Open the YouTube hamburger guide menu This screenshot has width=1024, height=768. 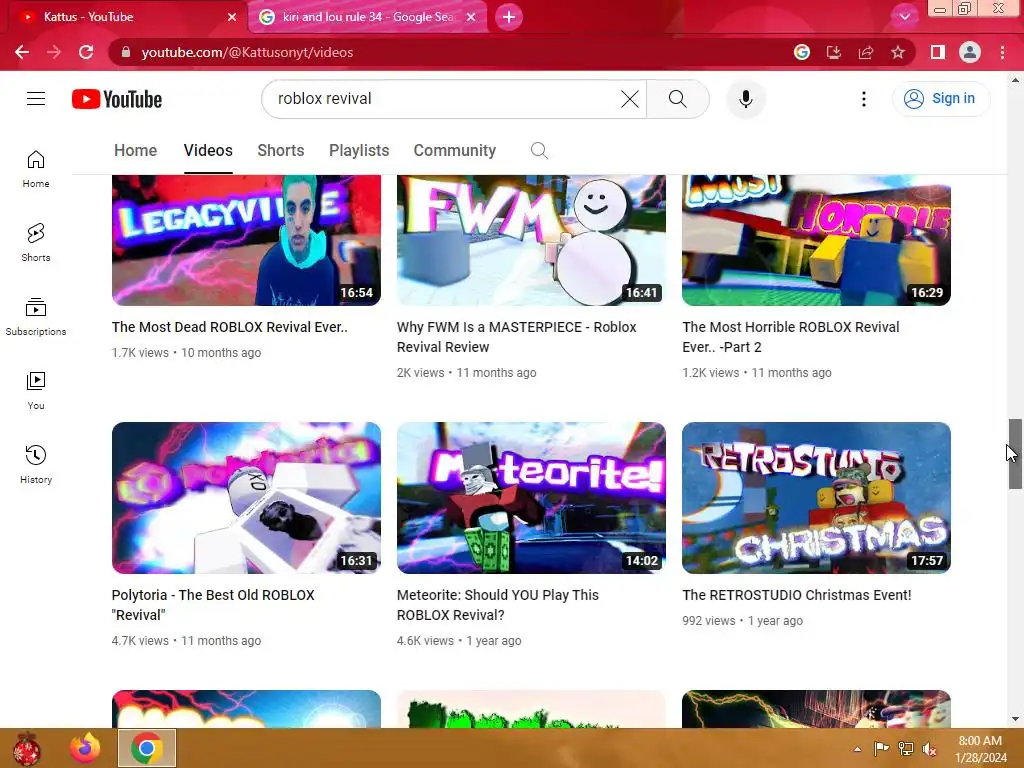pos(36,99)
